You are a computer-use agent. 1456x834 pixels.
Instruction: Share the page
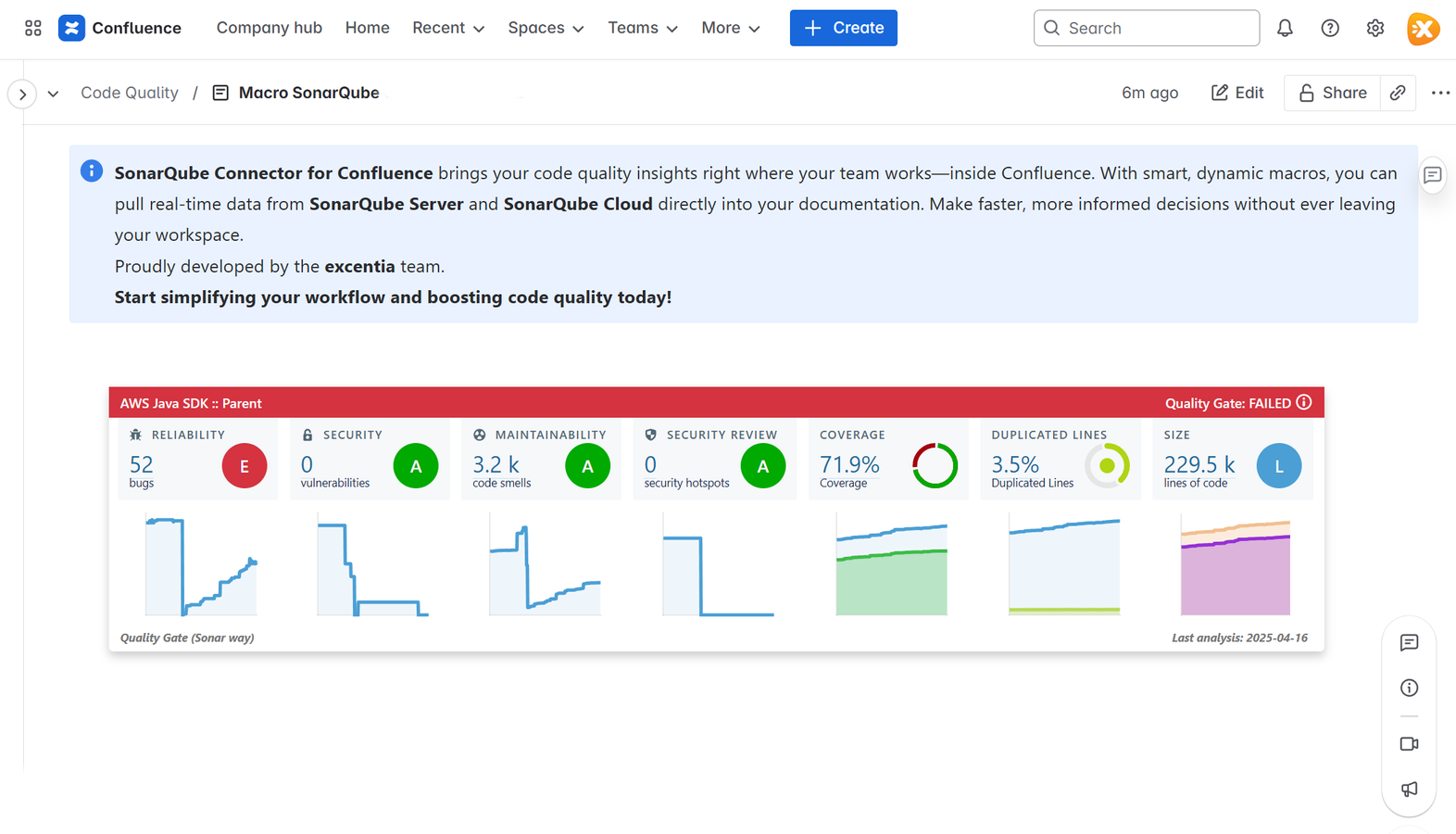(1332, 93)
